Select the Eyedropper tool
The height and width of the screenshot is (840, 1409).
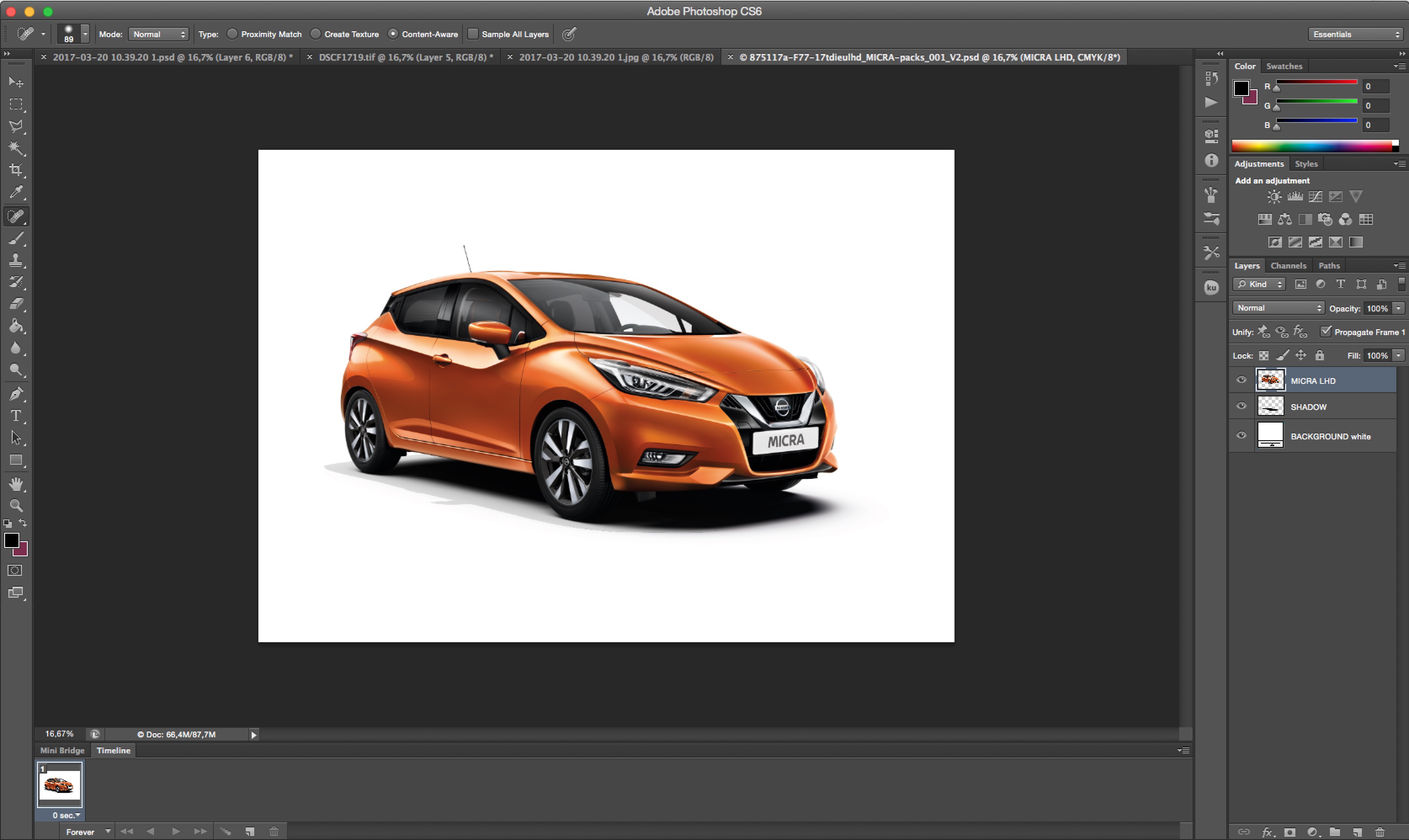pyautogui.click(x=16, y=192)
